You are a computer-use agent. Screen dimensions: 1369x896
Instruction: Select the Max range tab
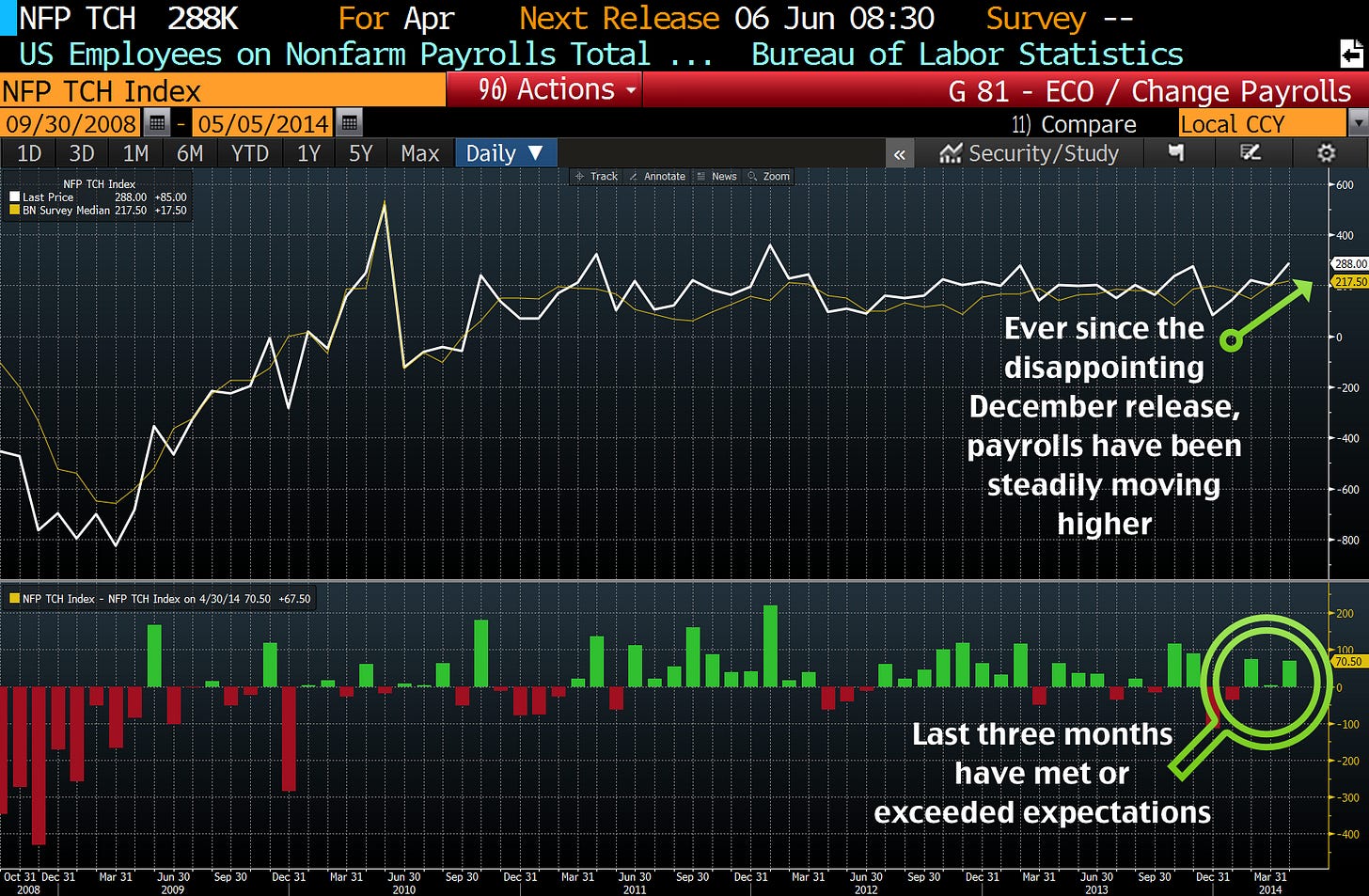click(420, 153)
